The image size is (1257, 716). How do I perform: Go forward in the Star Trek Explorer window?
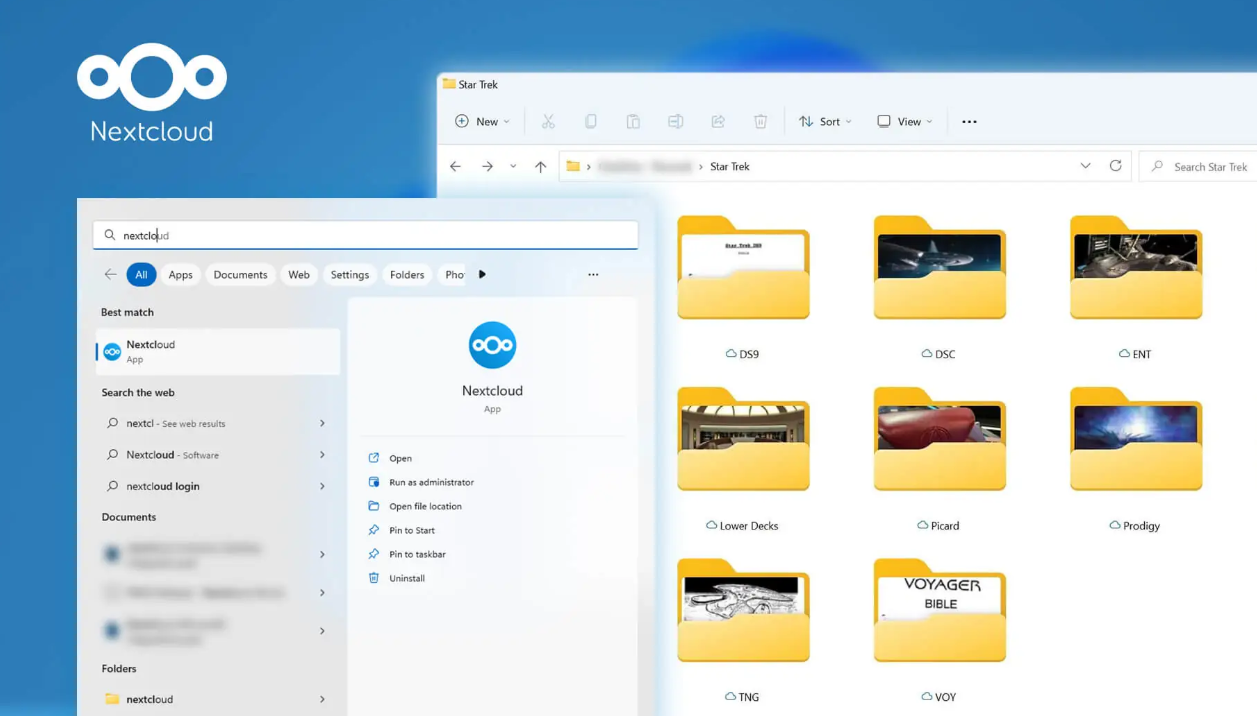coord(487,166)
